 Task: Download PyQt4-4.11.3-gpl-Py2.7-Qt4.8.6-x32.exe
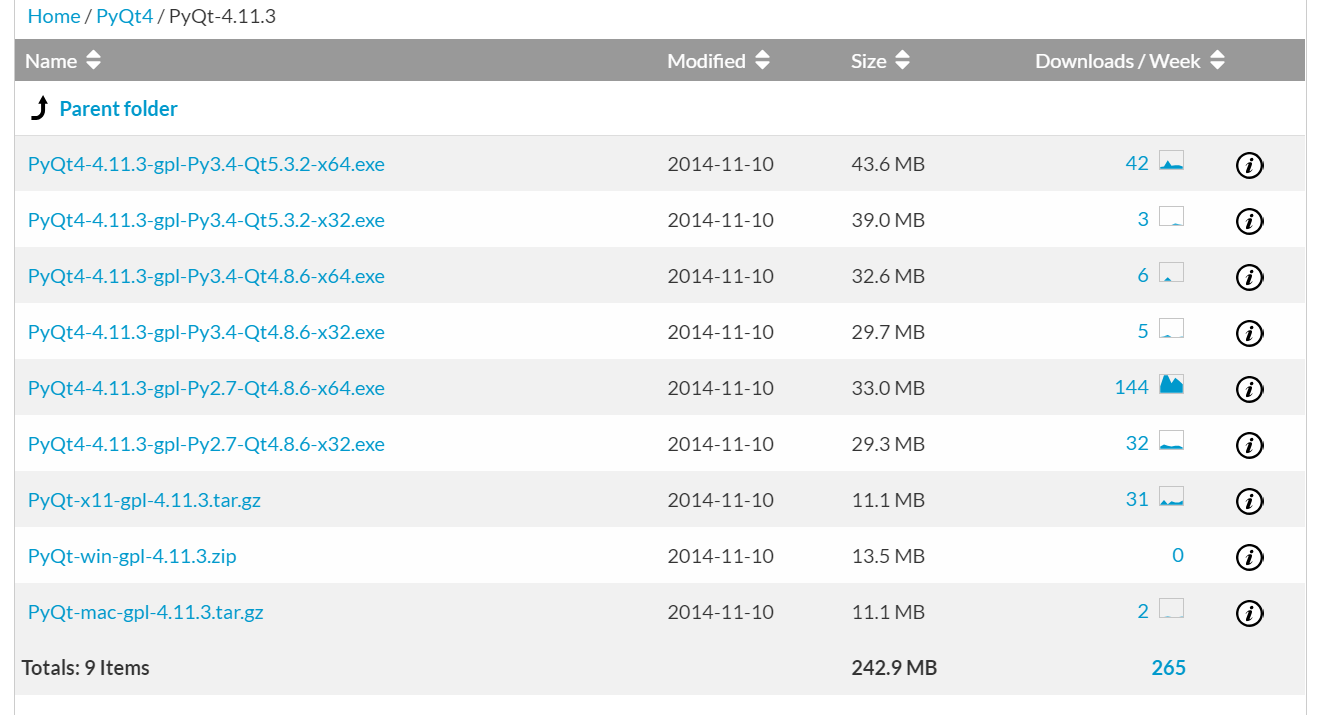(x=206, y=444)
